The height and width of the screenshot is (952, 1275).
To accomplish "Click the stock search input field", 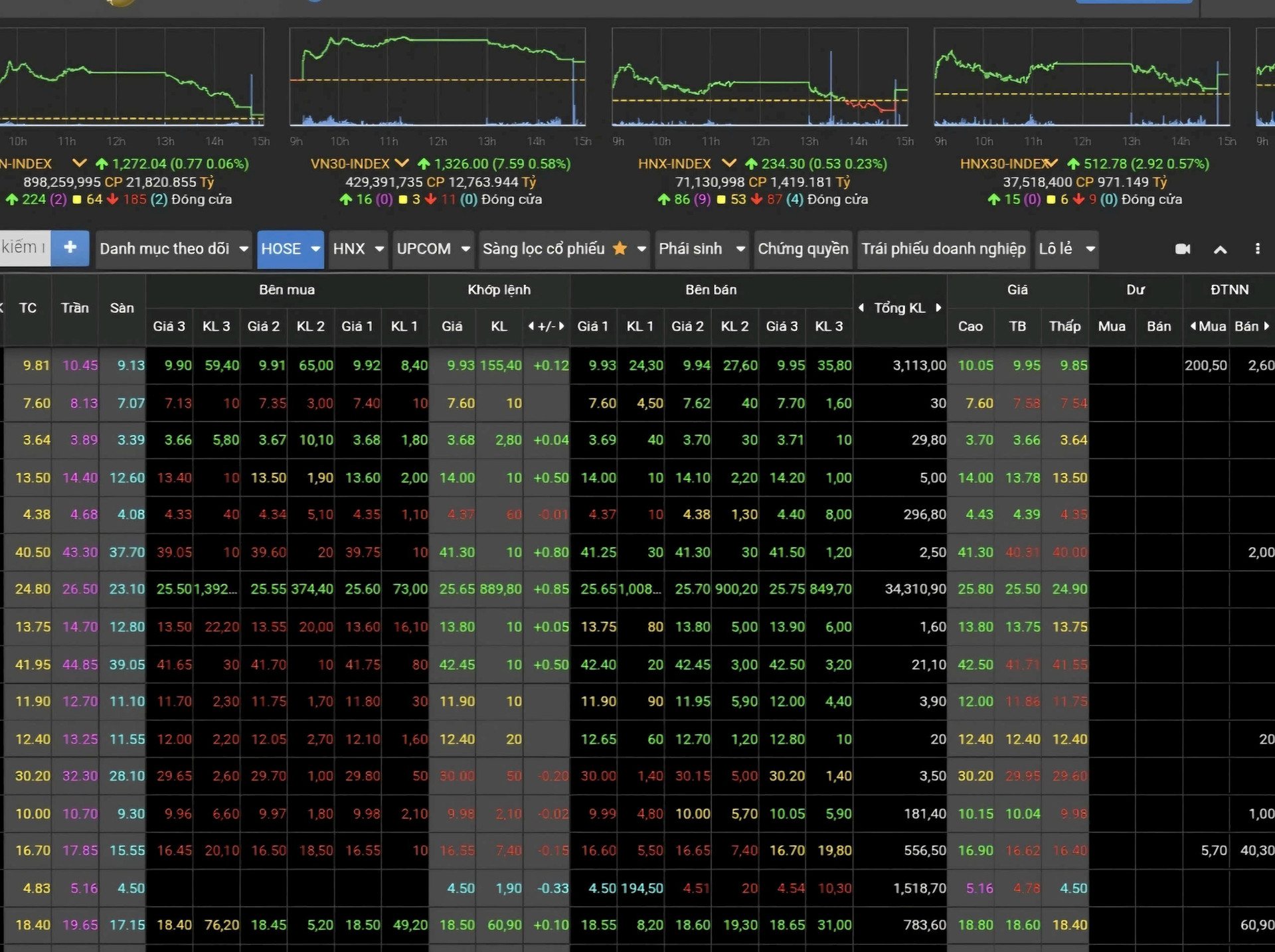I will [x=25, y=248].
